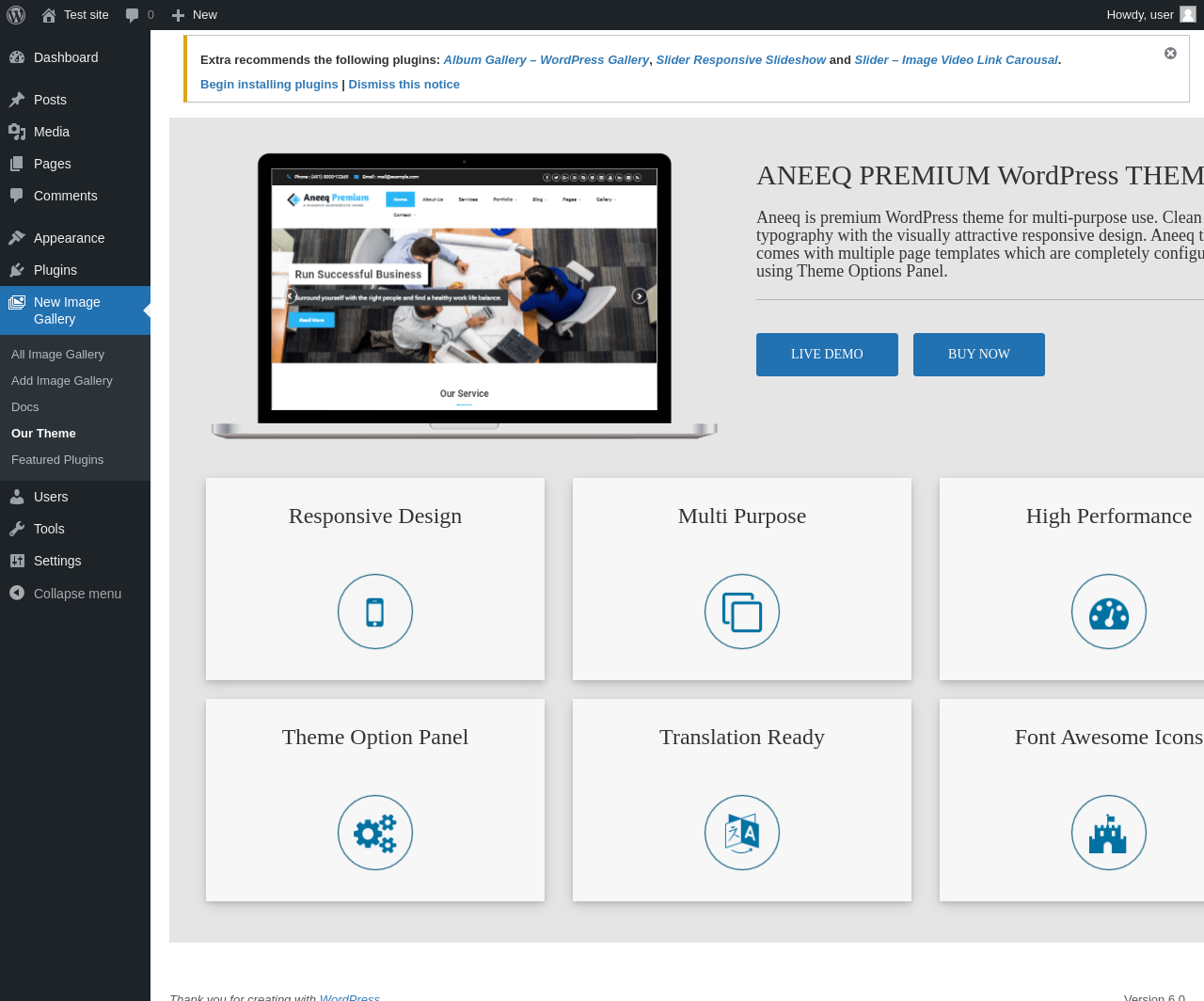Open the Media menu item

(75, 132)
